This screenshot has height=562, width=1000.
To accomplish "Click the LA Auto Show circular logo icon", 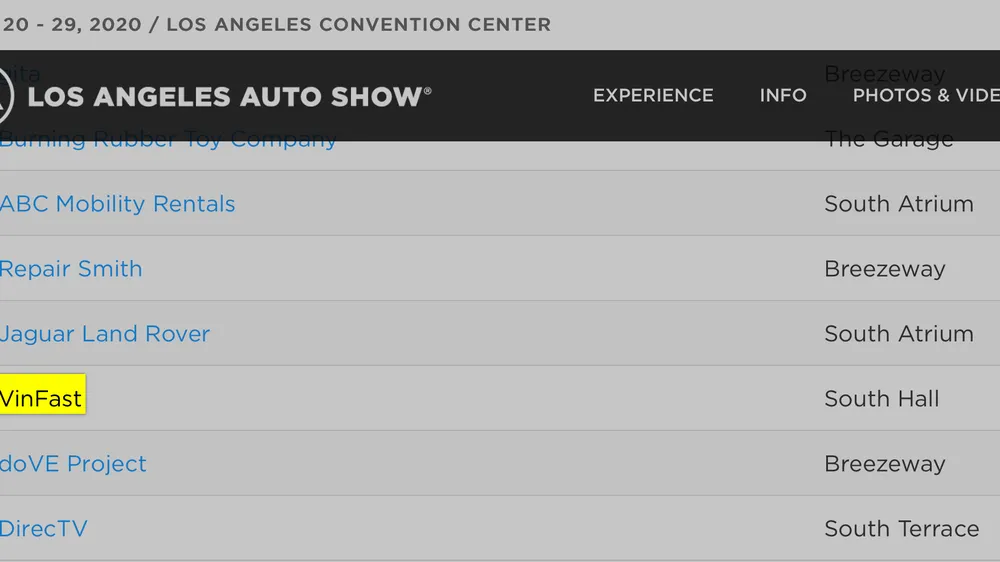I will (6, 96).
